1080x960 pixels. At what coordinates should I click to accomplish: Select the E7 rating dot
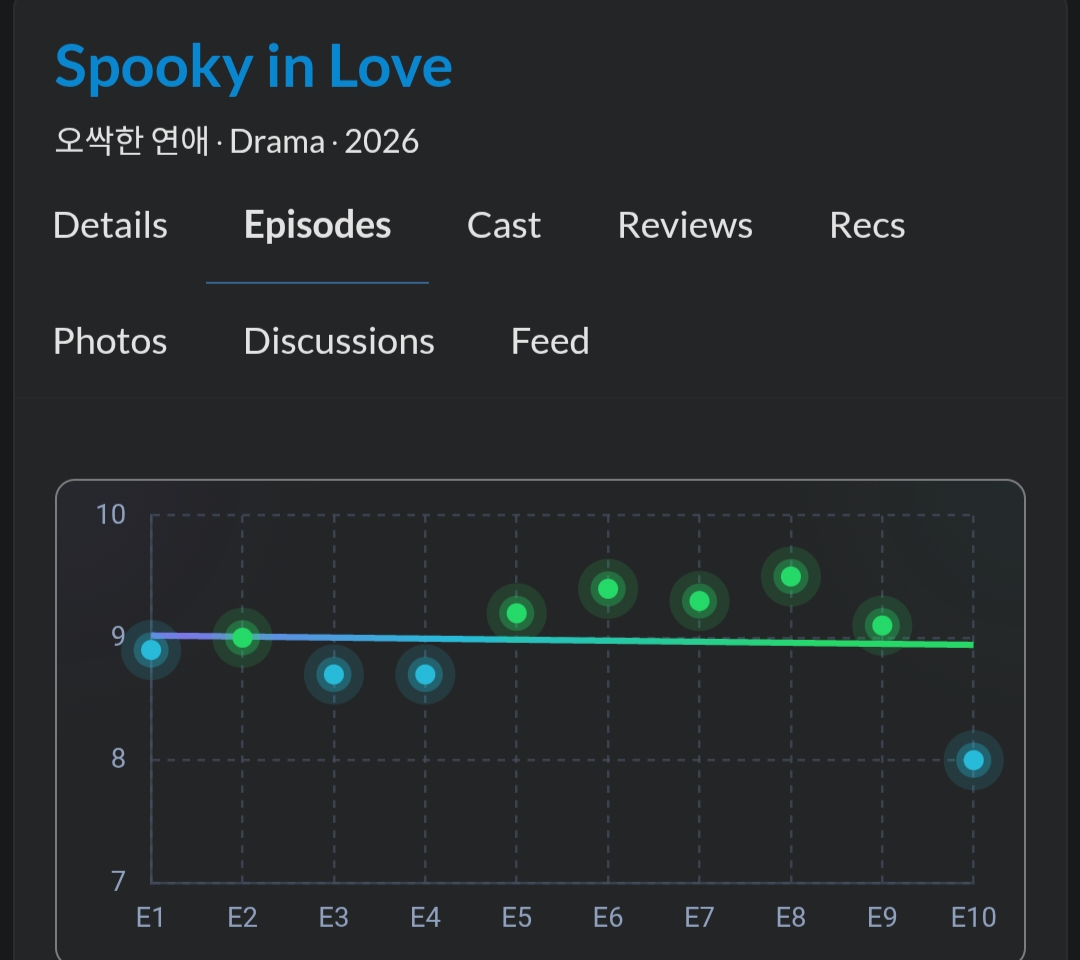point(699,601)
